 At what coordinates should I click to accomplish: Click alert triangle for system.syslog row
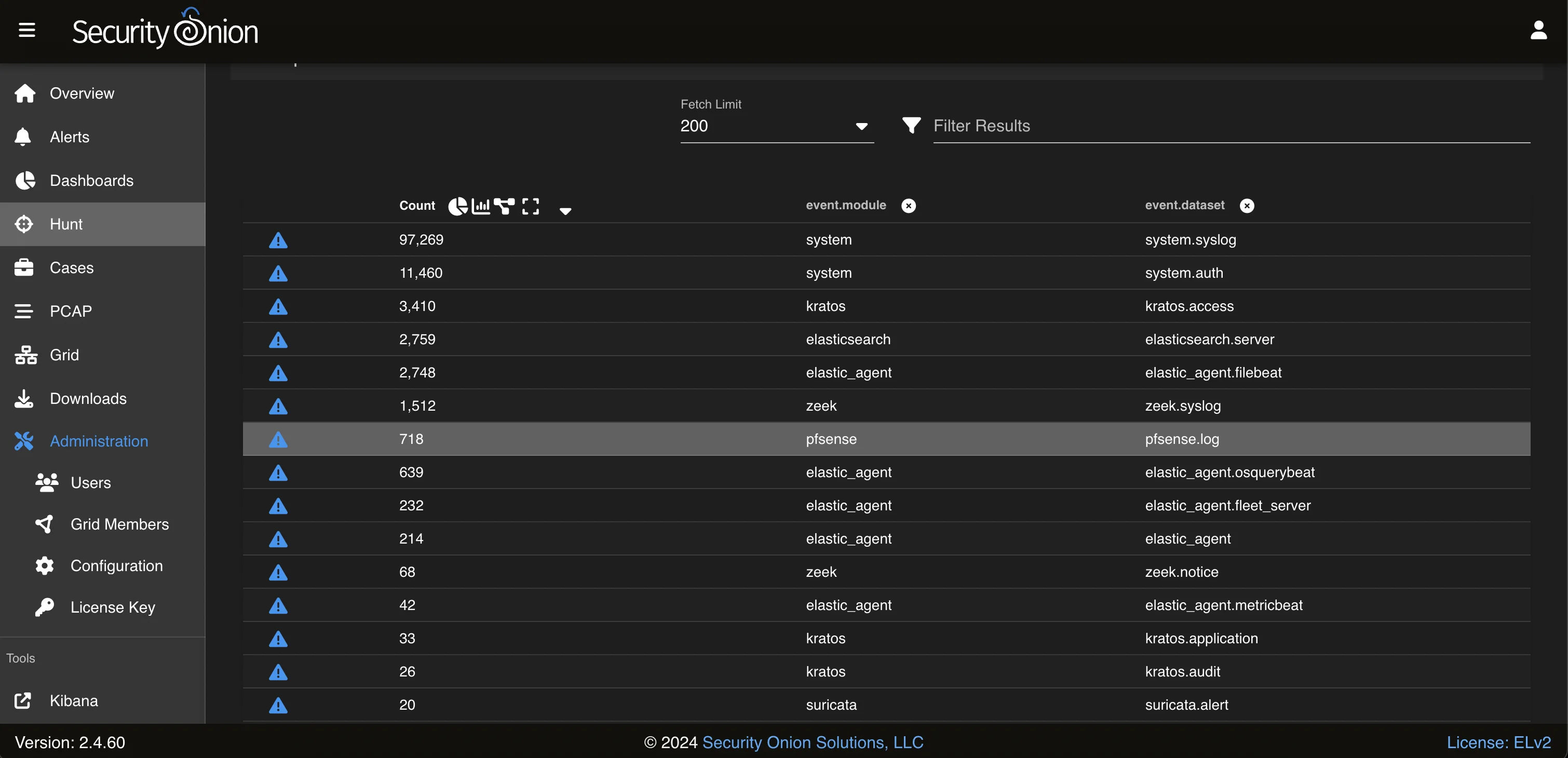278,240
